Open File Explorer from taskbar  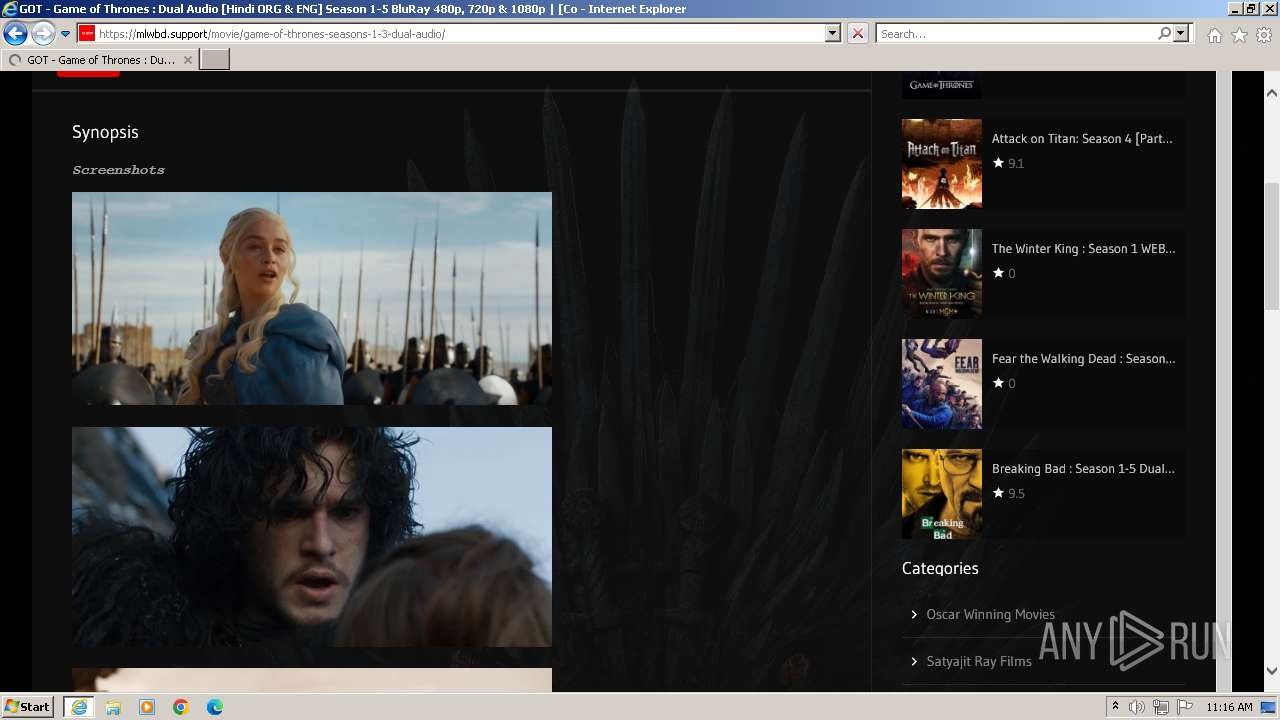(113, 707)
